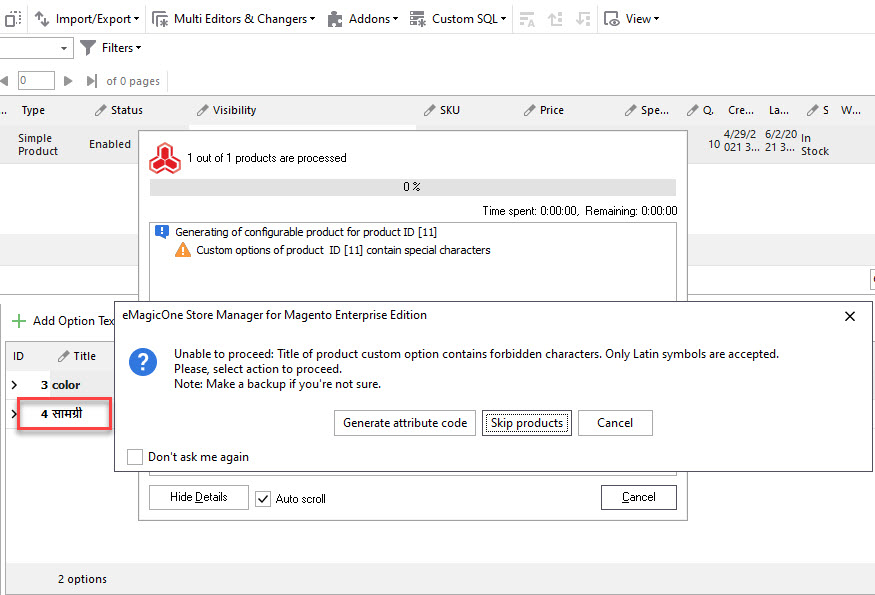Open the View dropdown menu
Screen dimensions: 875x595
632,19
